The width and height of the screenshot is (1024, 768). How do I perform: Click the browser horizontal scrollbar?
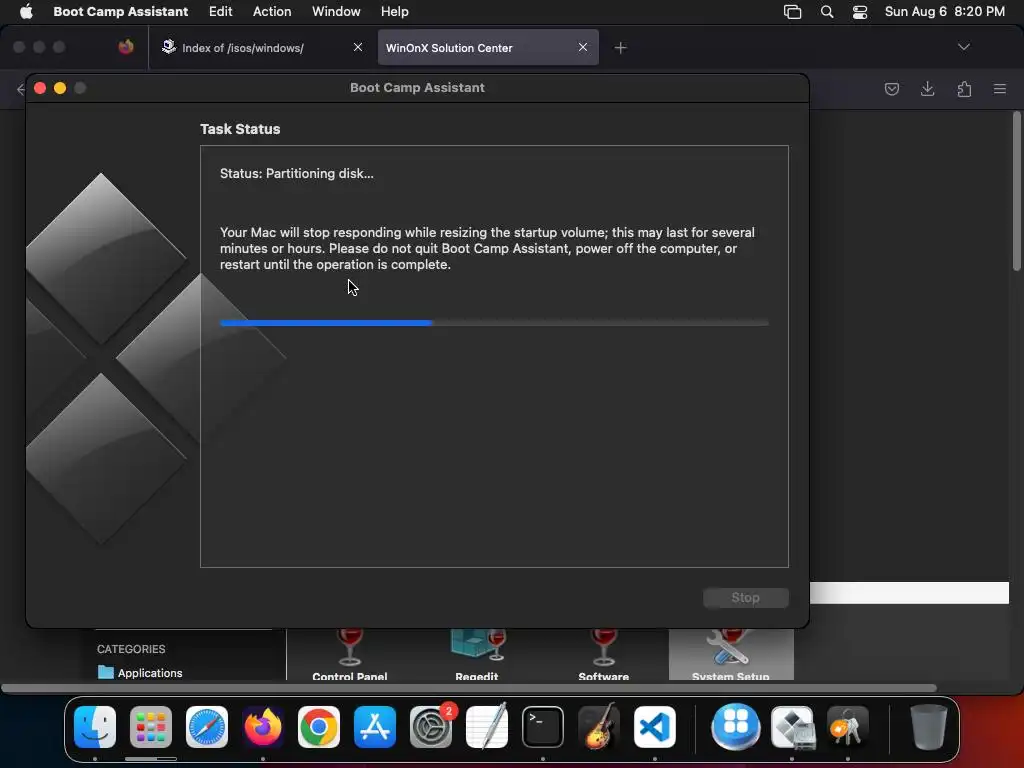469,688
